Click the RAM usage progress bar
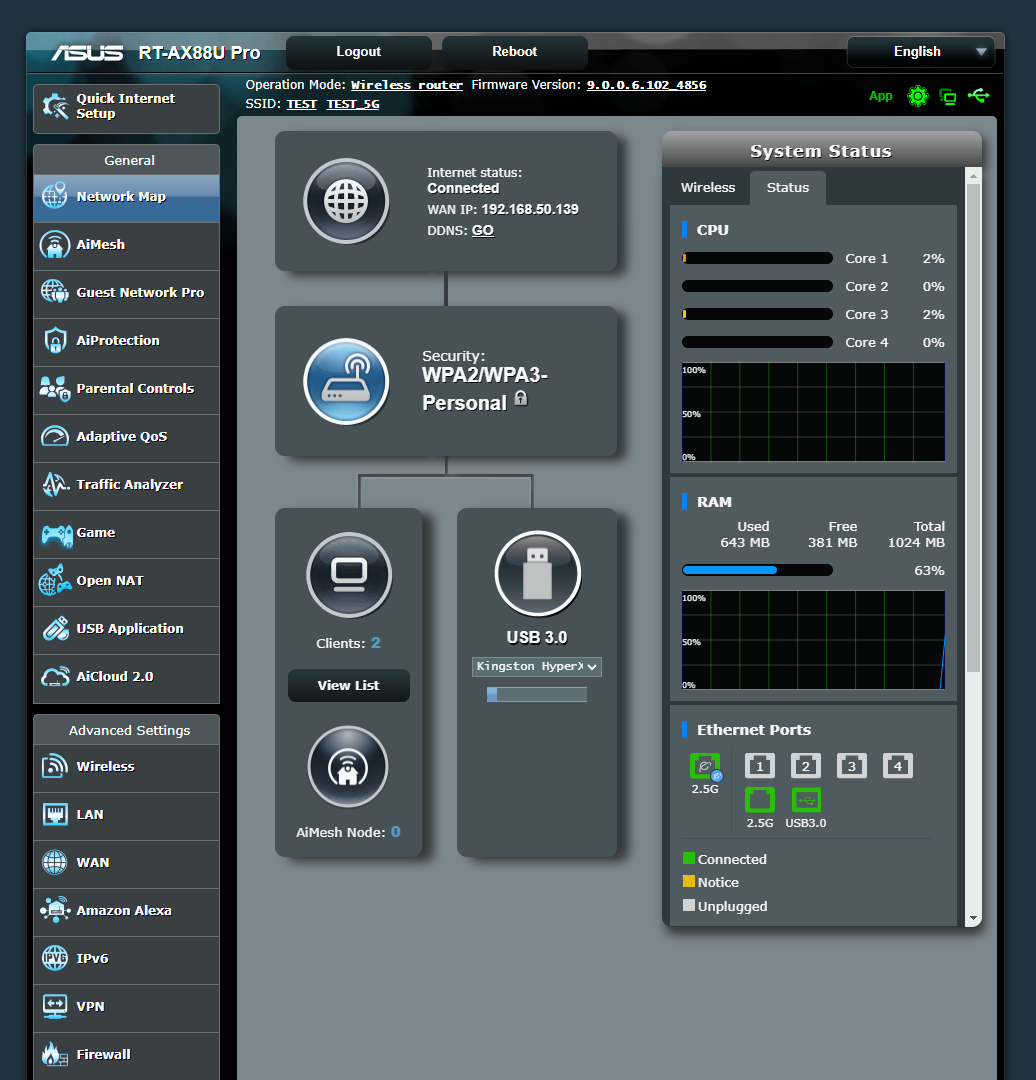This screenshot has height=1080, width=1036. pos(757,570)
